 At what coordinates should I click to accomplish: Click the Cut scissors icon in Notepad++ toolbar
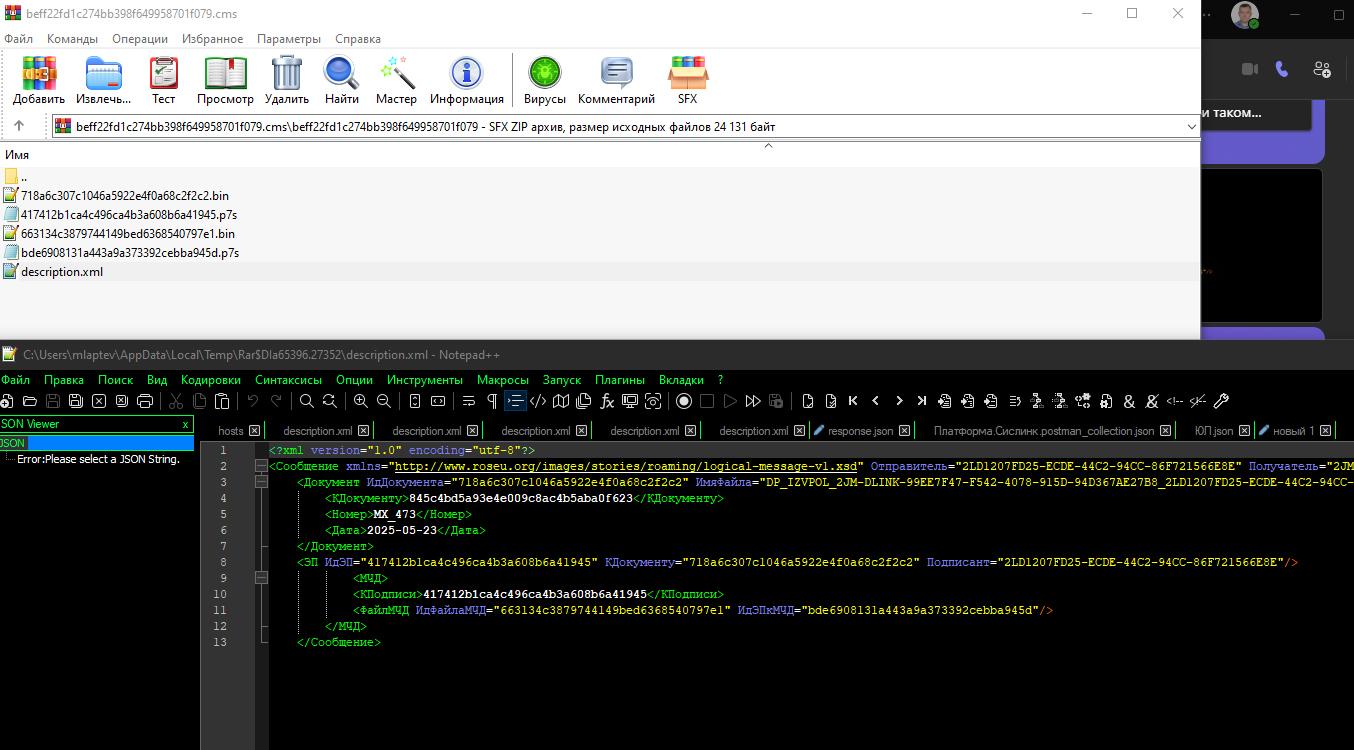(x=176, y=401)
